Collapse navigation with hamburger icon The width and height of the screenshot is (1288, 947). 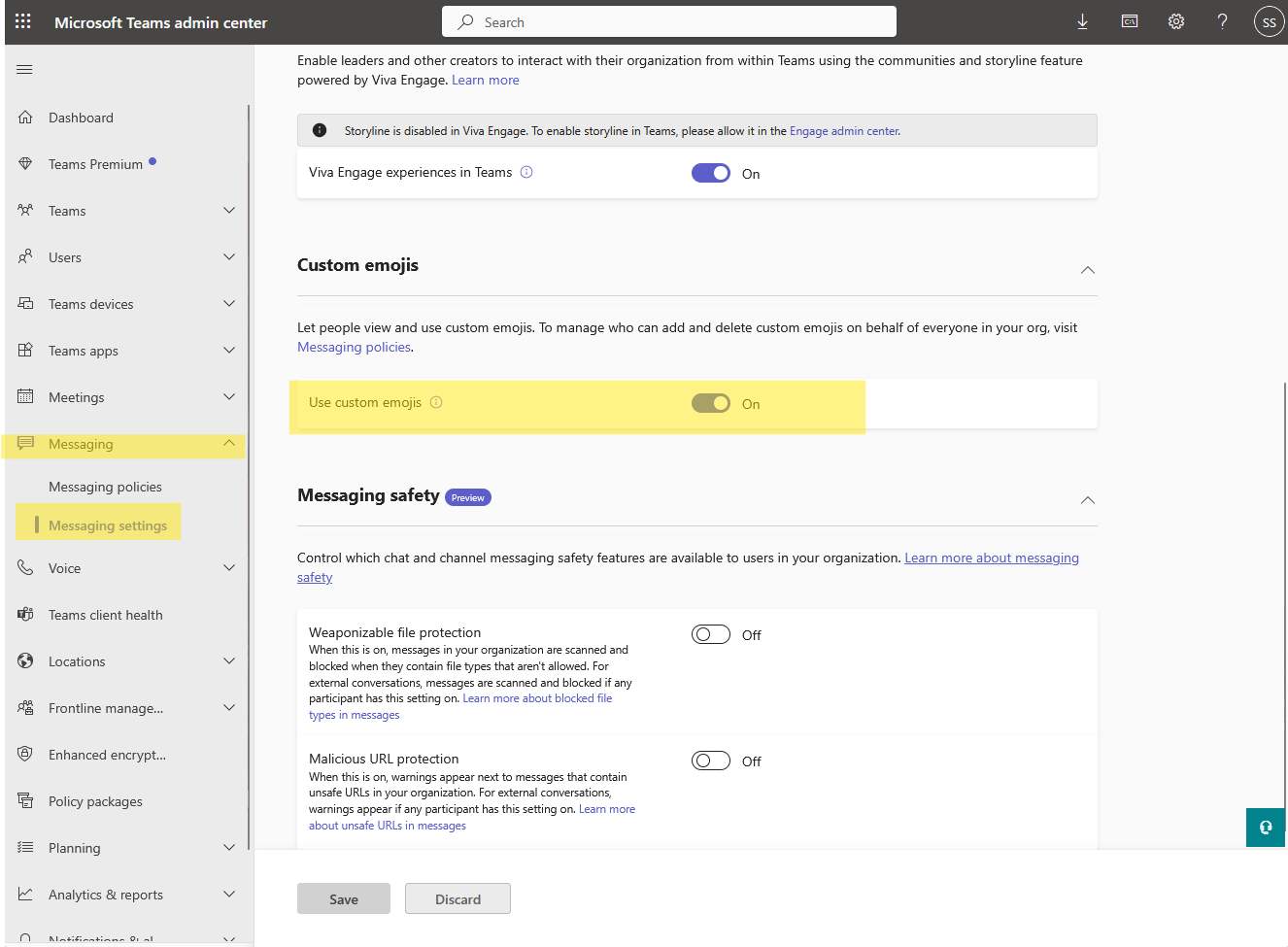[x=25, y=69]
